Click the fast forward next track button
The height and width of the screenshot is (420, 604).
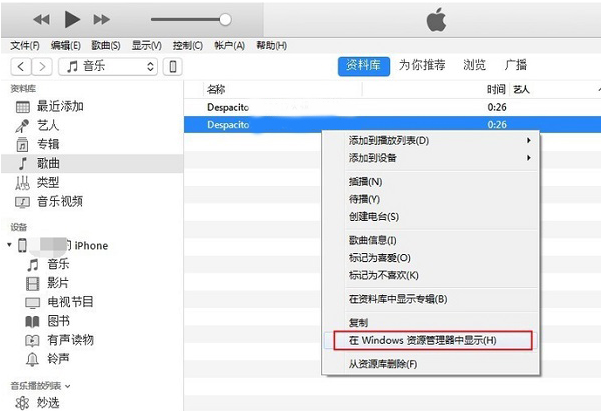pos(102,19)
